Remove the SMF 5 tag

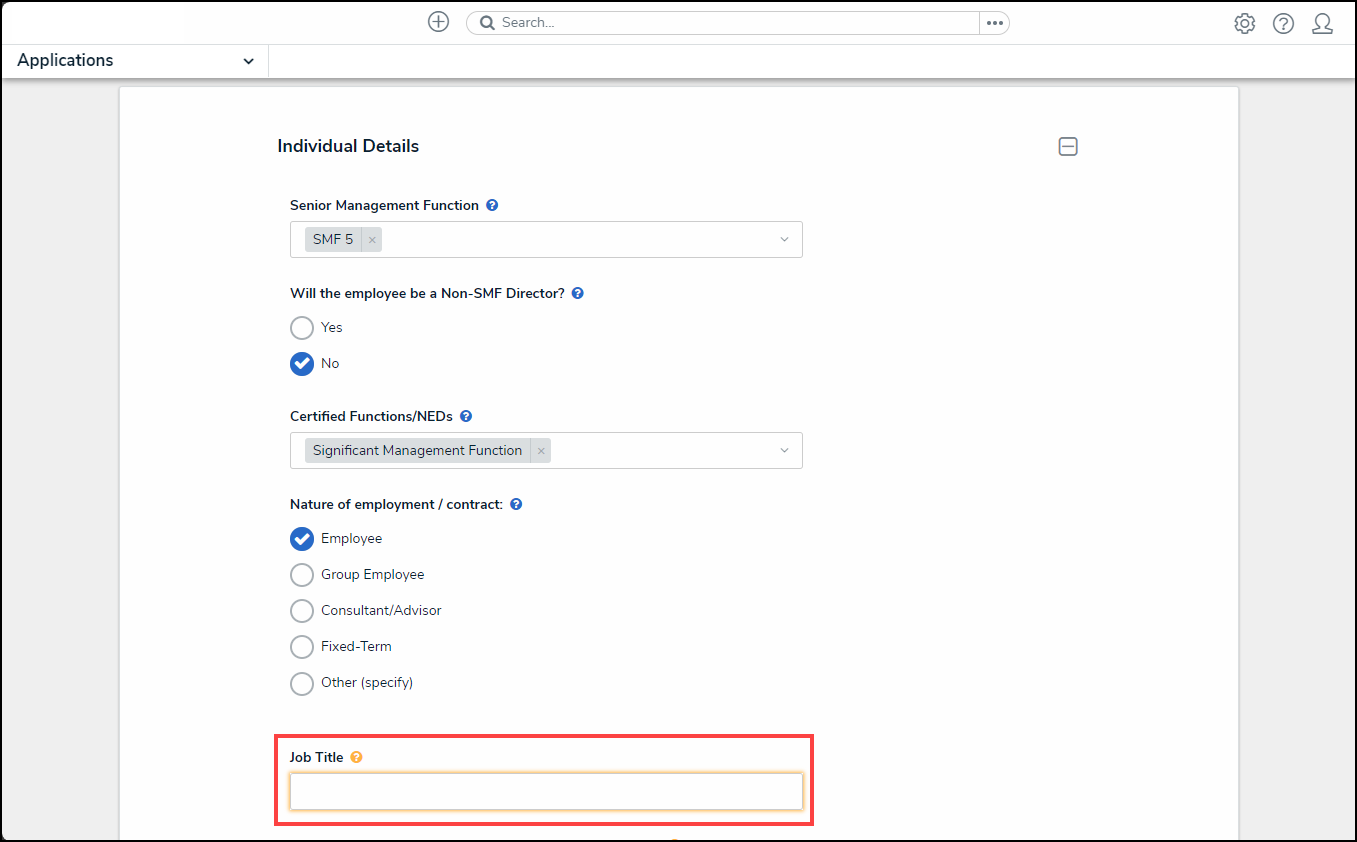click(x=372, y=240)
